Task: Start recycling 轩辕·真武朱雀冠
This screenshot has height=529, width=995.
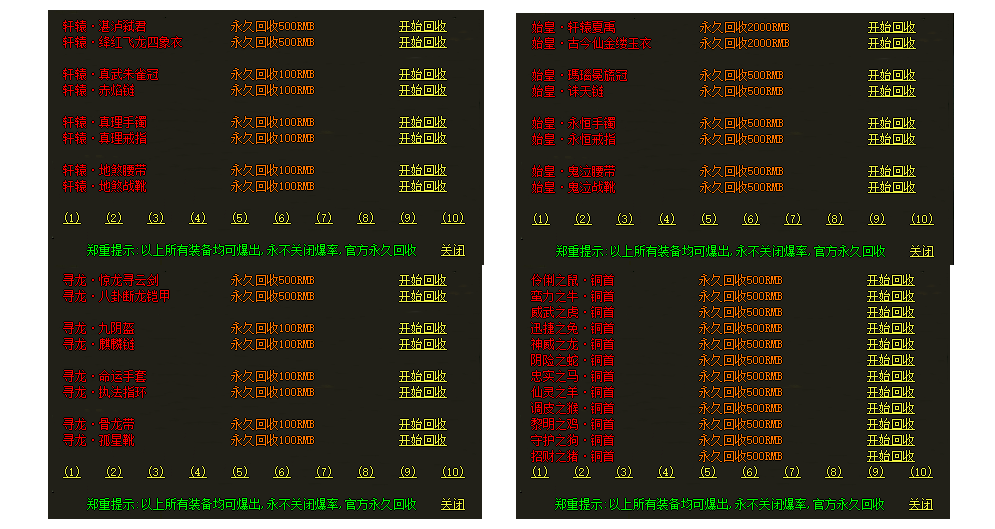Action: [x=422, y=75]
